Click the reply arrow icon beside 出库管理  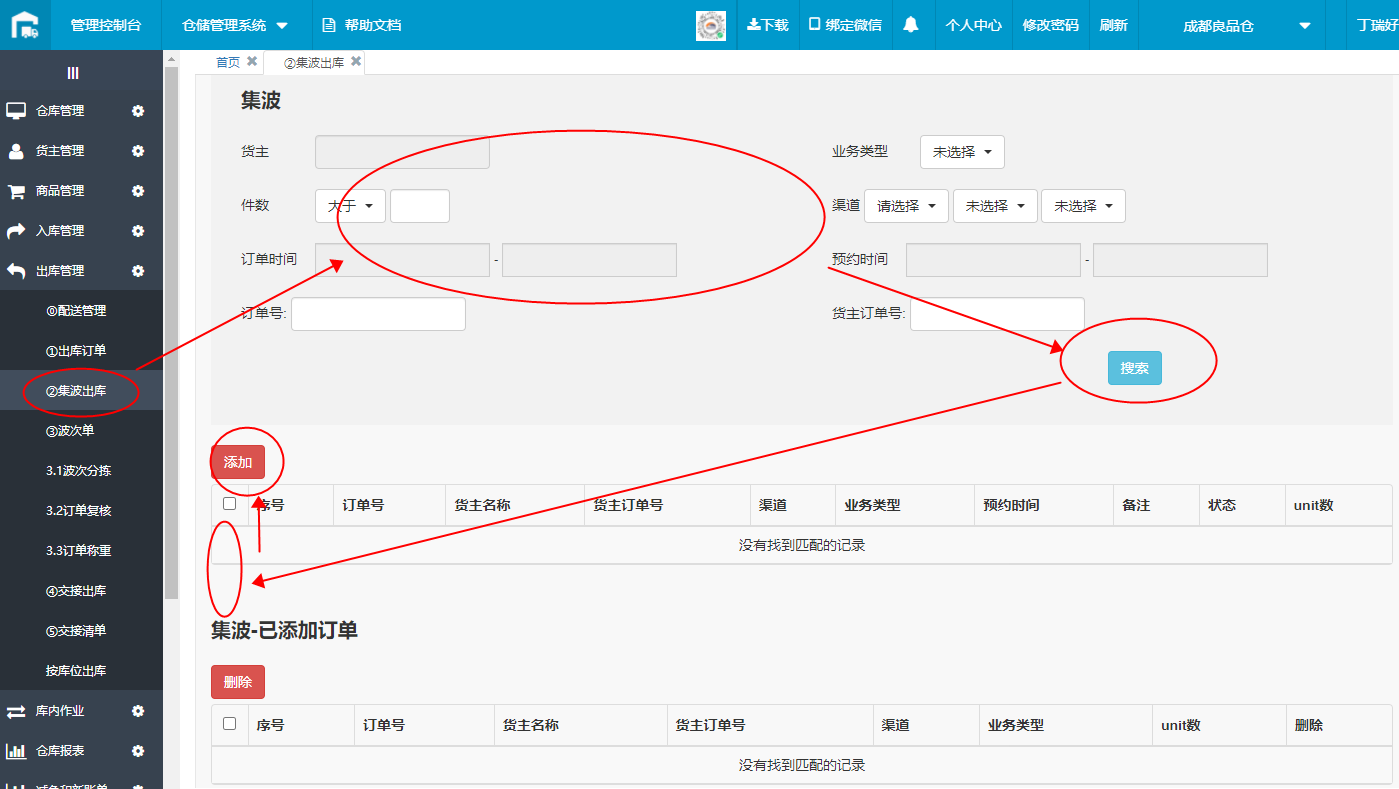coord(16,271)
